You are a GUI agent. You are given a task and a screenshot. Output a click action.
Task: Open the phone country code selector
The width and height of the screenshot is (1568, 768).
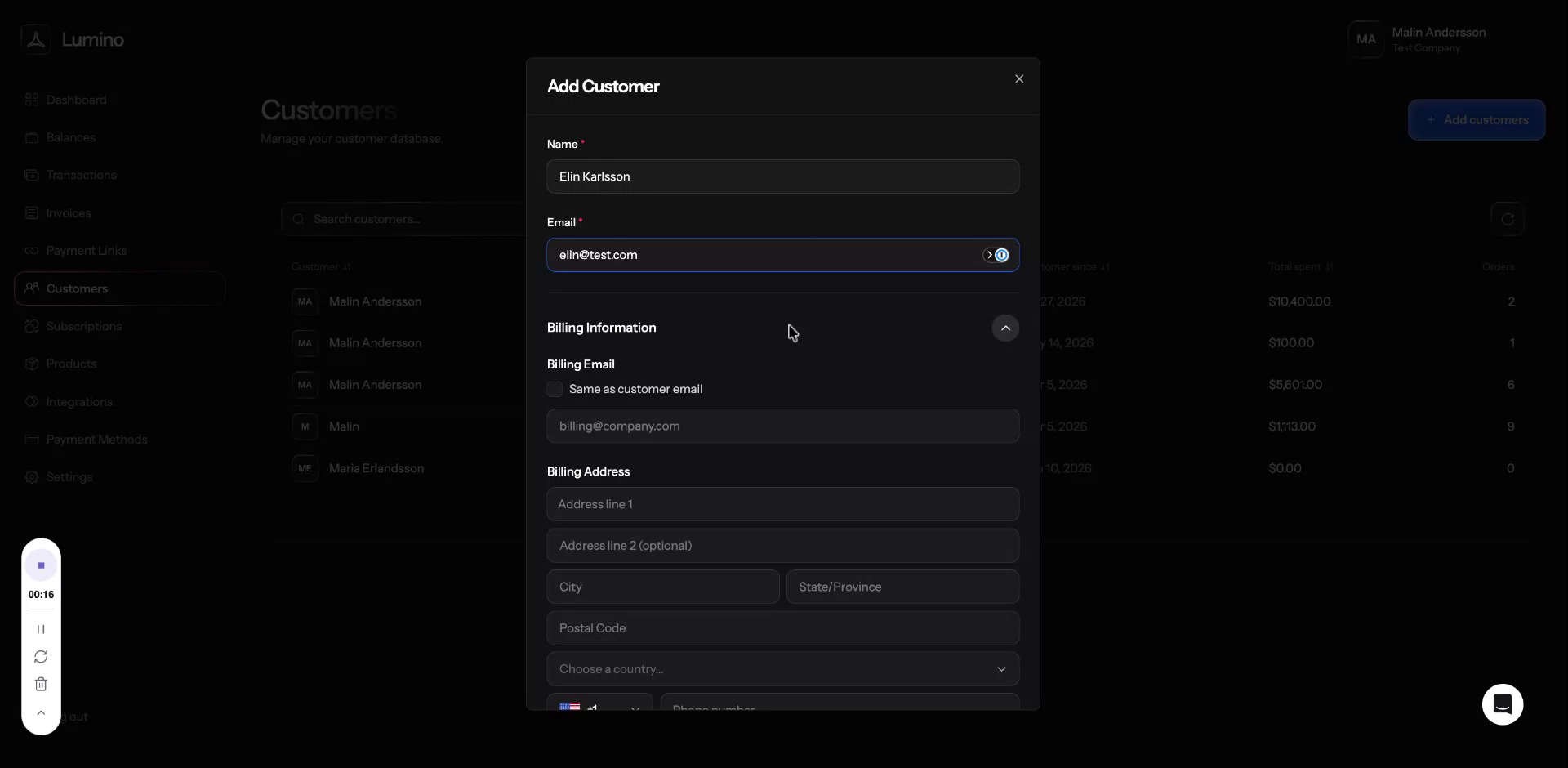pos(599,702)
